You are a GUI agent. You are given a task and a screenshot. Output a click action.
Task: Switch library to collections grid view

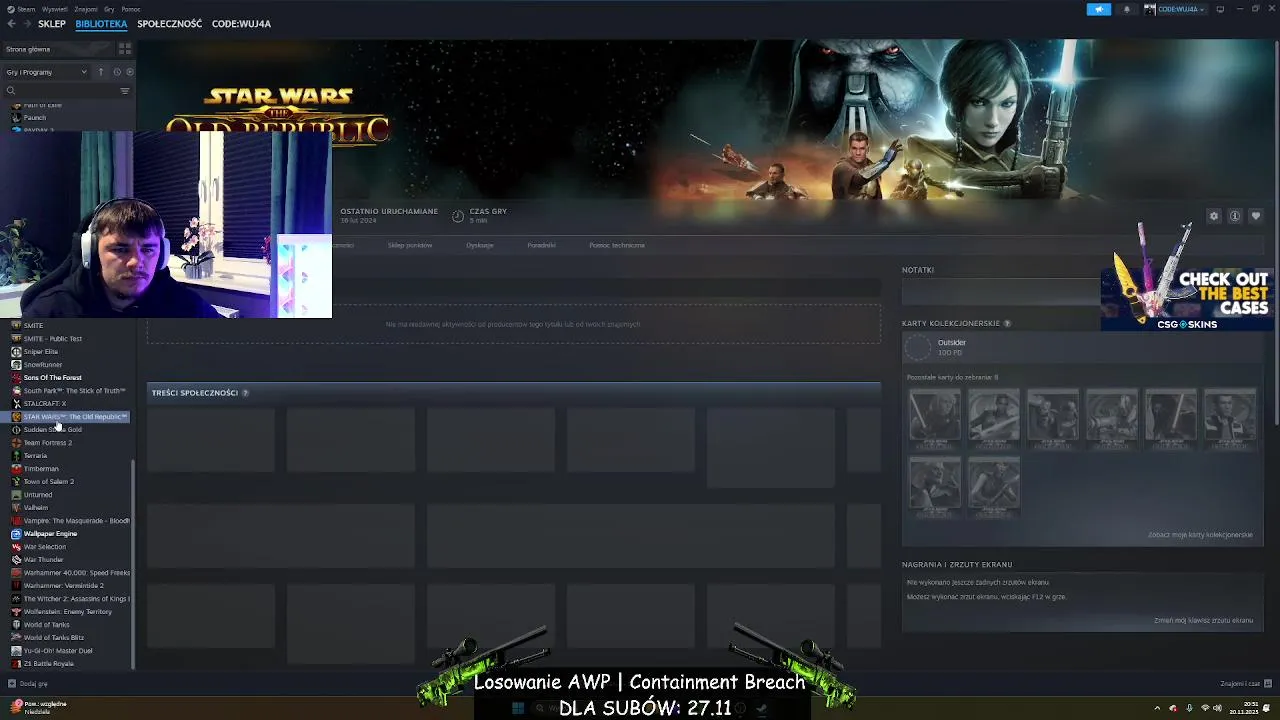(125, 49)
